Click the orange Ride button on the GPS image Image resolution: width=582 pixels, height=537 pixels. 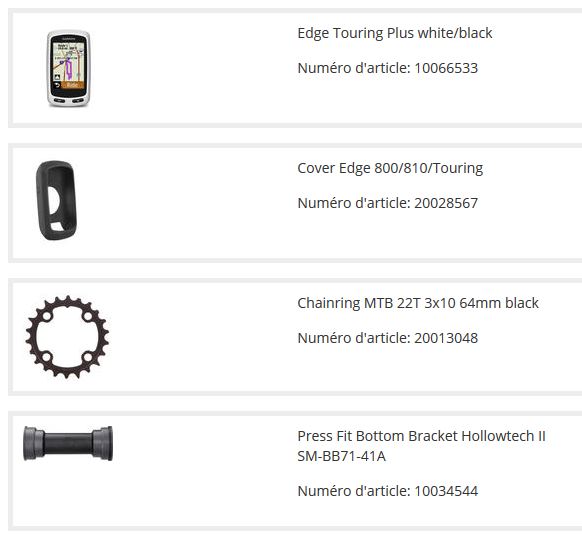(73, 85)
